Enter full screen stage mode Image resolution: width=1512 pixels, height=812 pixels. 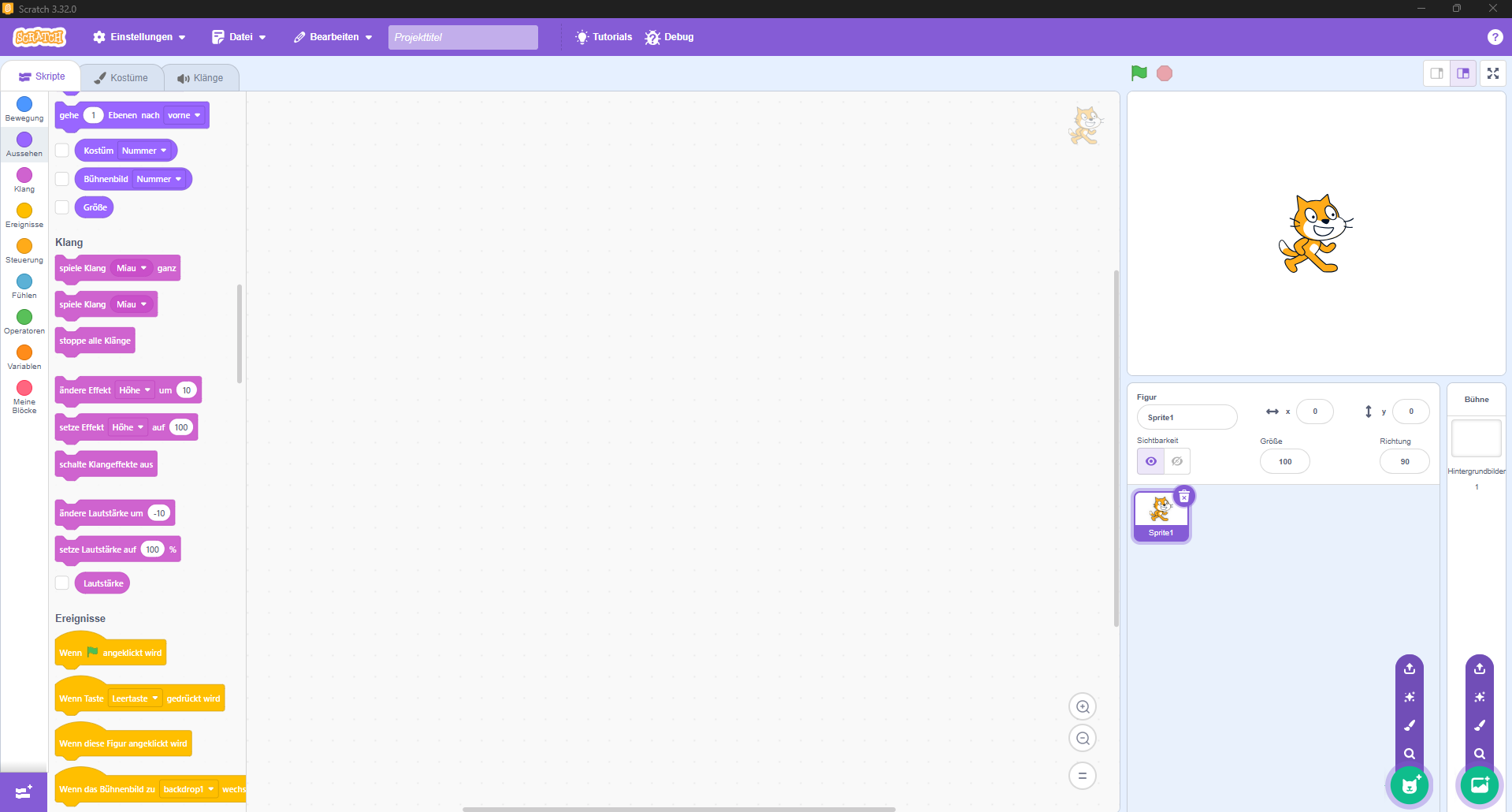point(1493,73)
